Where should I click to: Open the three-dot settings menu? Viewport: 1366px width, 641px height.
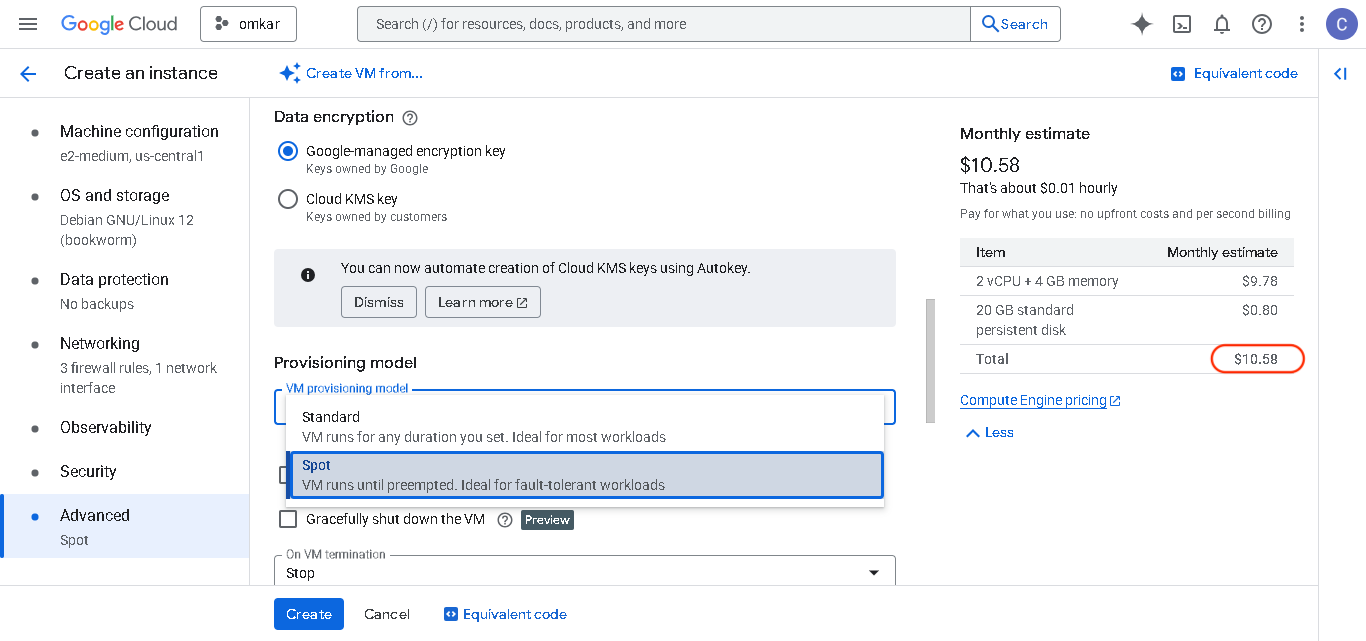click(x=1301, y=24)
